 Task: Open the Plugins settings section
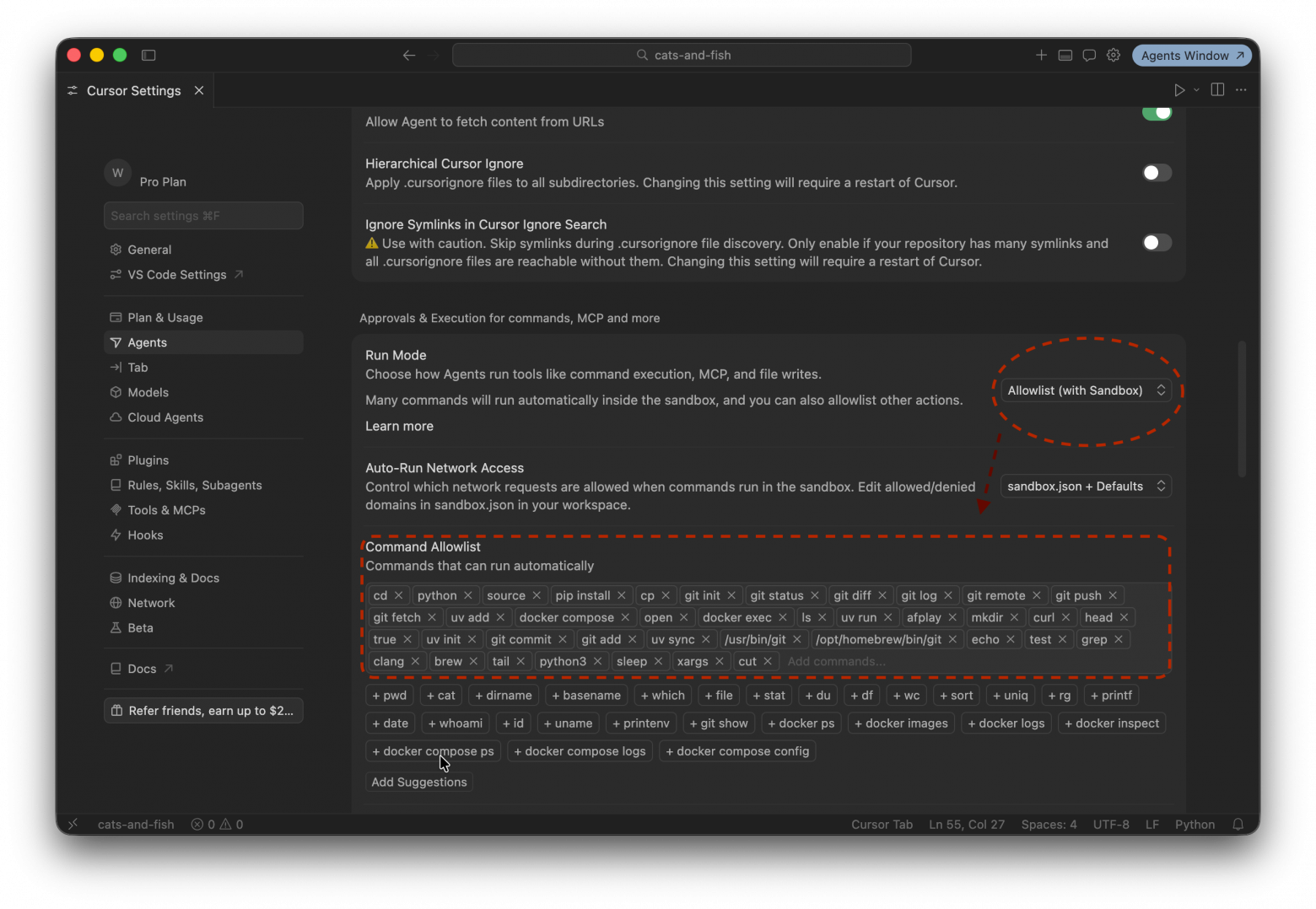click(x=203, y=460)
